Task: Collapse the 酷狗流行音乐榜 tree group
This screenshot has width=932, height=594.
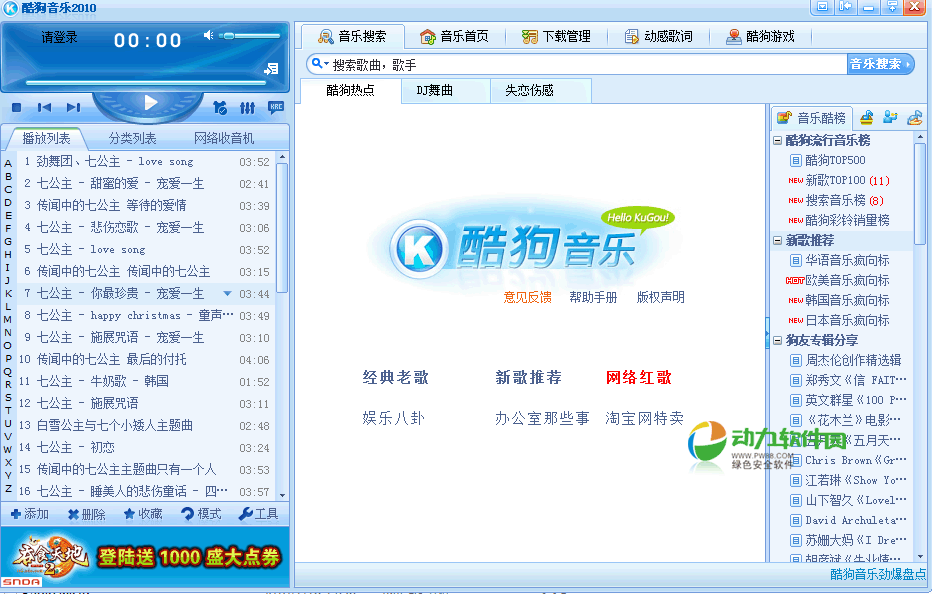Action: (x=778, y=141)
